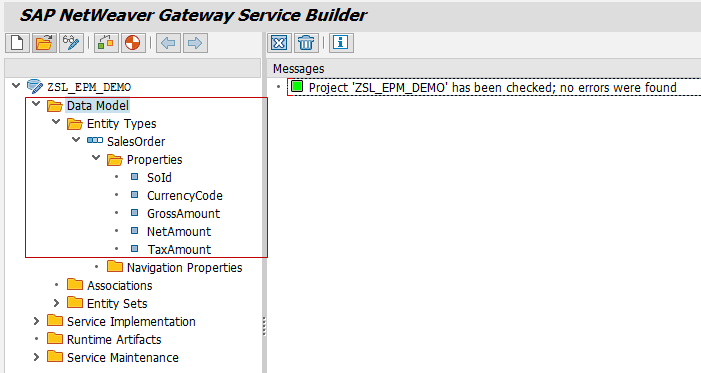Click the Navigation Properties folder icon
Screen dimensions: 701x373
[114, 267]
